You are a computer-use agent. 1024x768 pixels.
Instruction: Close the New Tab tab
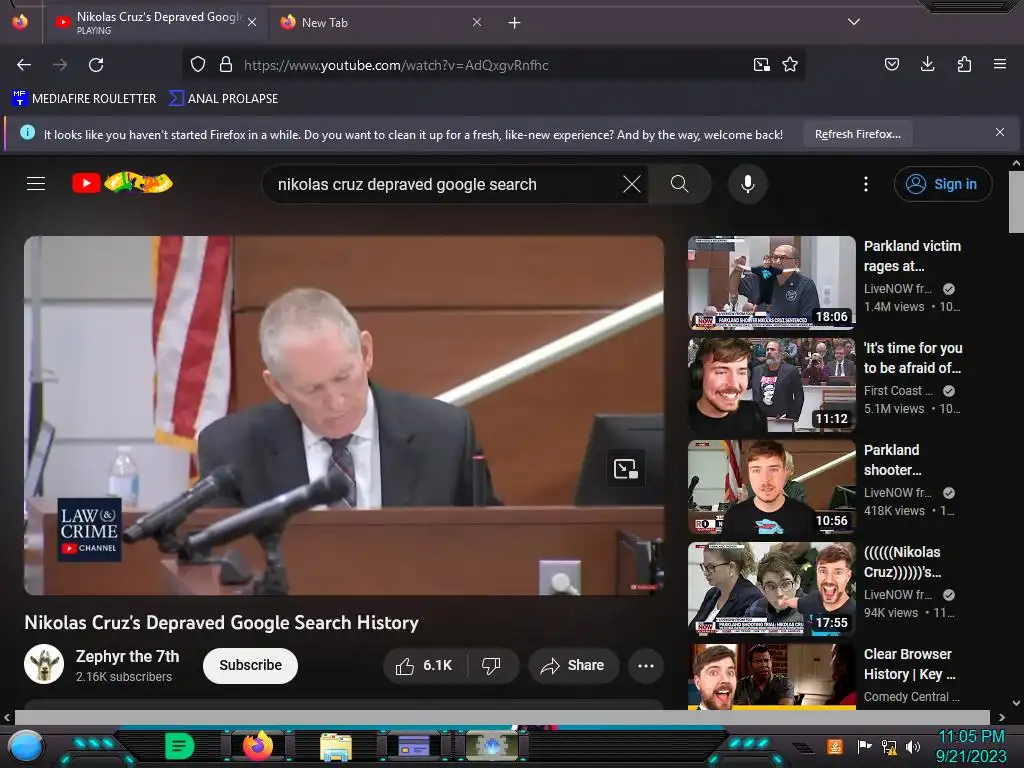click(x=477, y=22)
